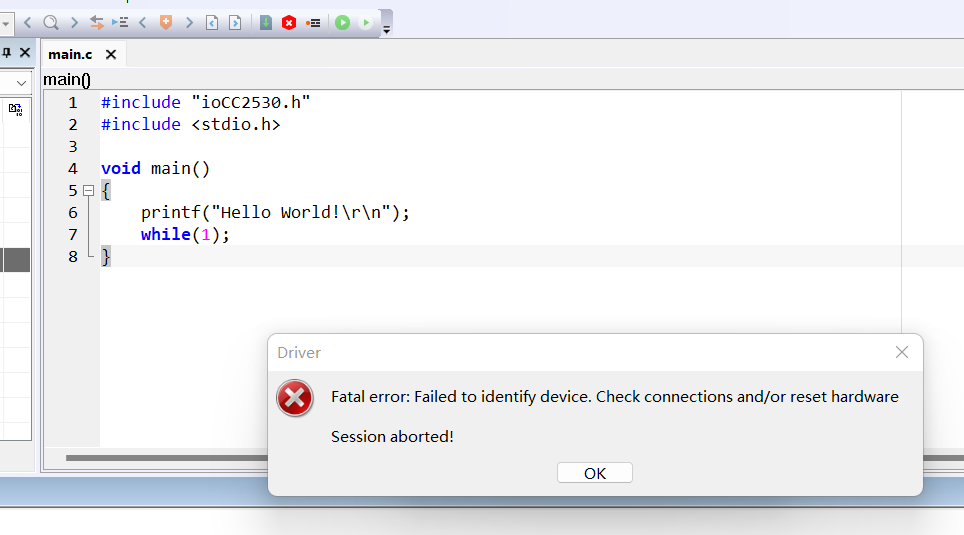Click the Navigate Forward page icon

(x=235, y=22)
